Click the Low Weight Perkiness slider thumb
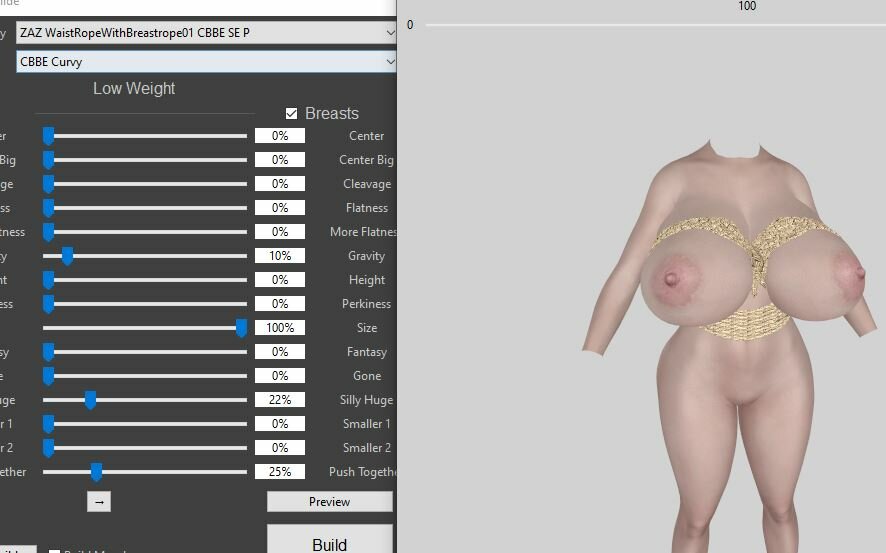Screen dimensions: 886x553 (49, 304)
